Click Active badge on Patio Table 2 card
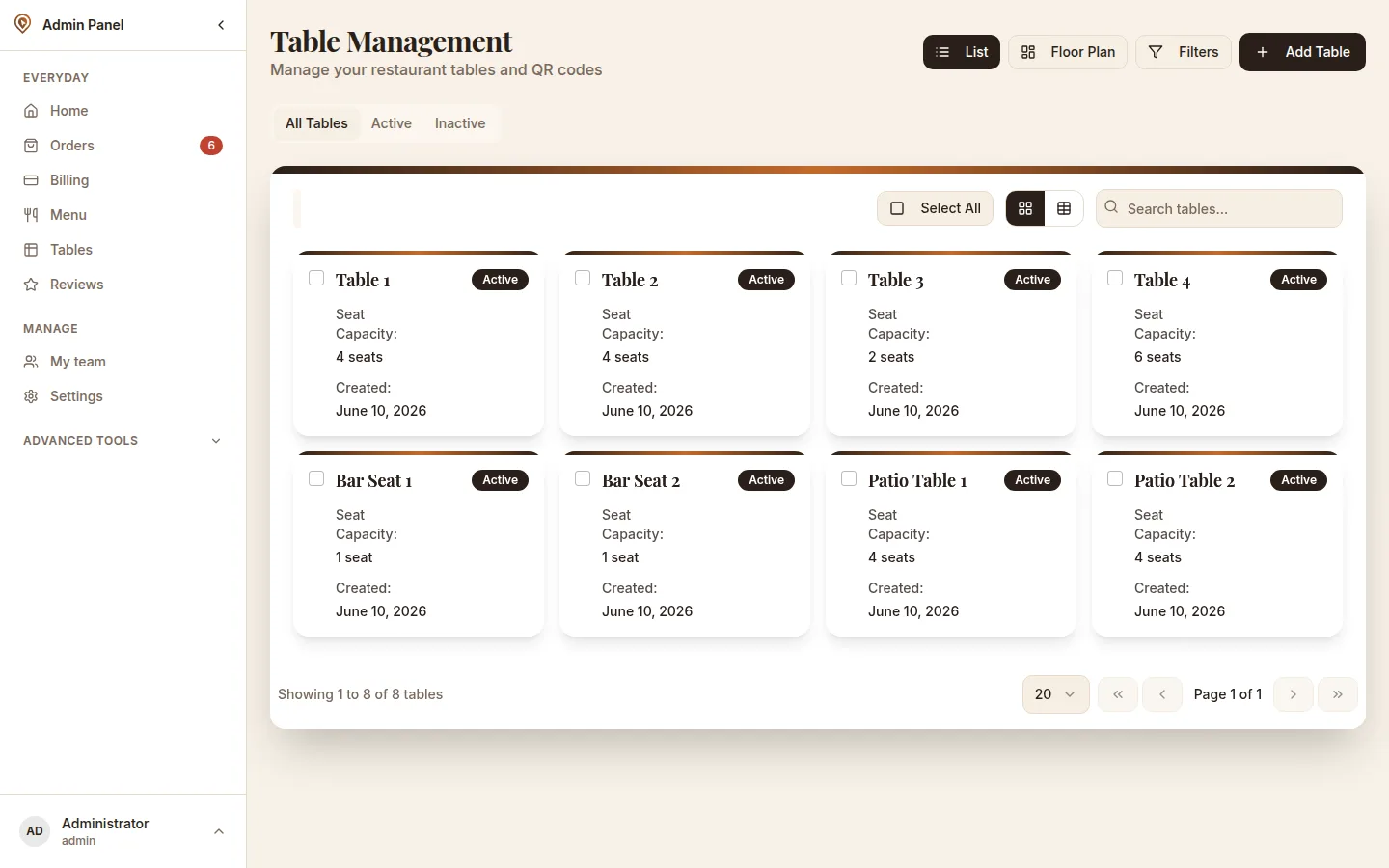Viewport: 1389px width, 868px height. [1299, 480]
